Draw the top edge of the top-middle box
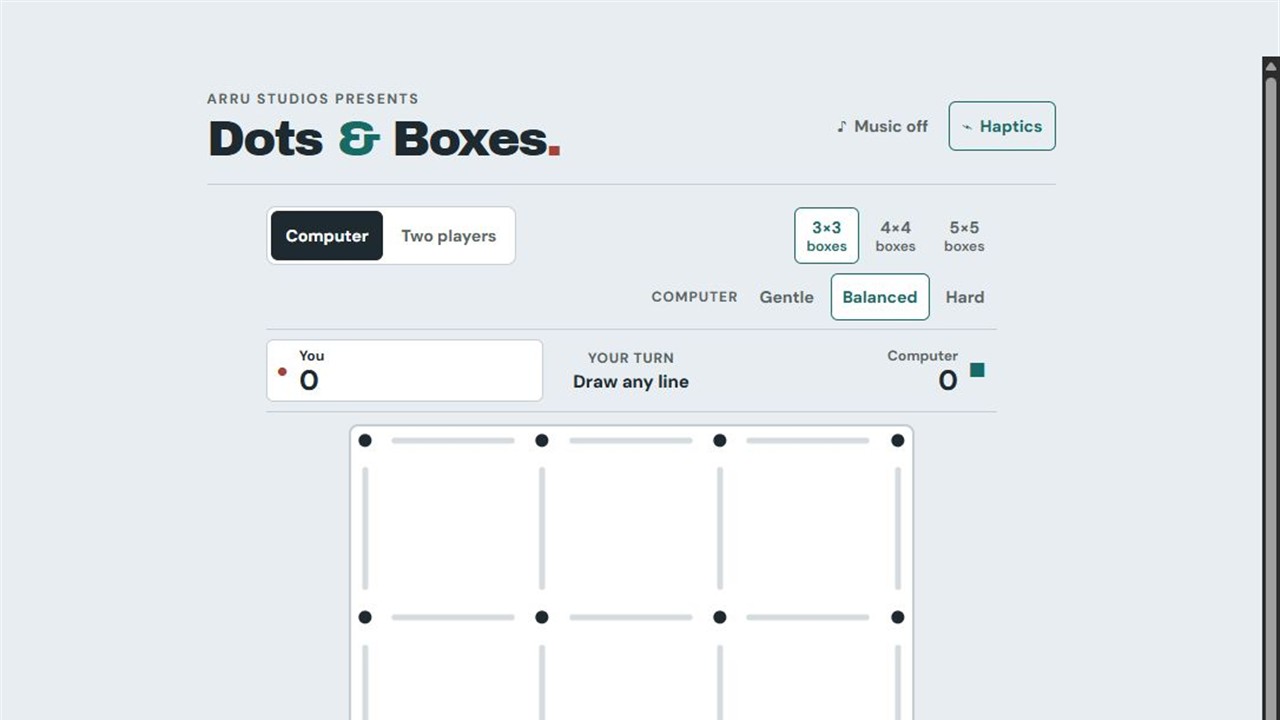This screenshot has width=1280, height=720. pos(631,440)
